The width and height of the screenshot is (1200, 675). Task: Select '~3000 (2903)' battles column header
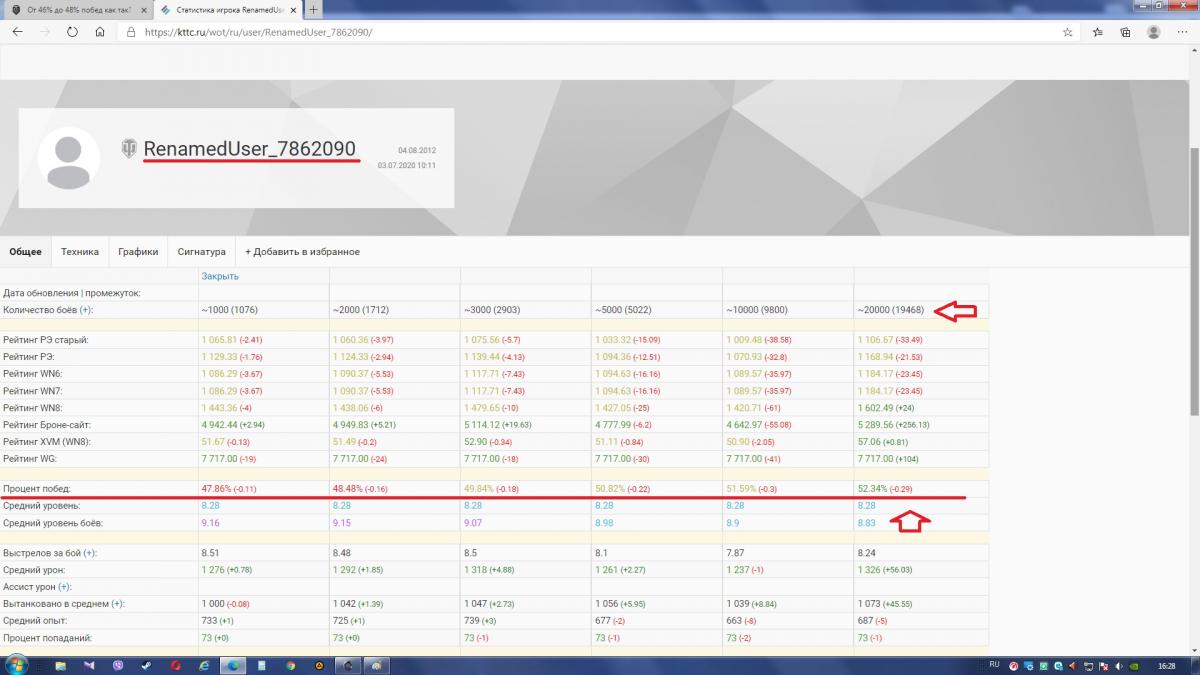pyautogui.click(x=492, y=311)
